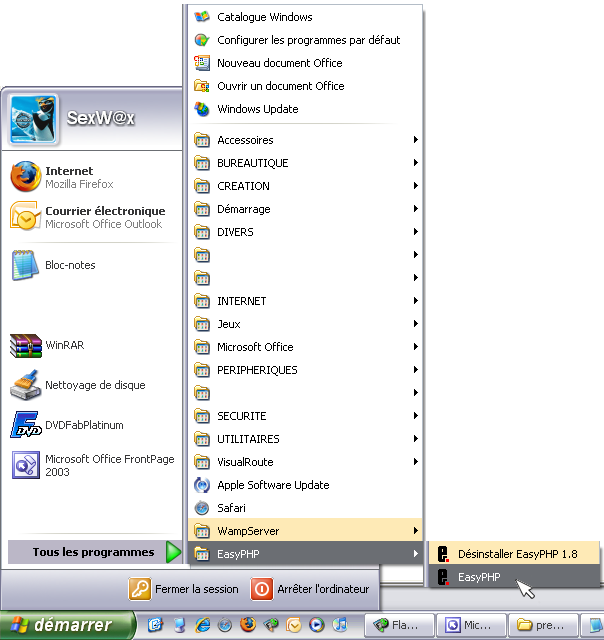The height and width of the screenshot is (640, 604).
Task: Open the UTILITAIRES program group
Action: [305, 439]
